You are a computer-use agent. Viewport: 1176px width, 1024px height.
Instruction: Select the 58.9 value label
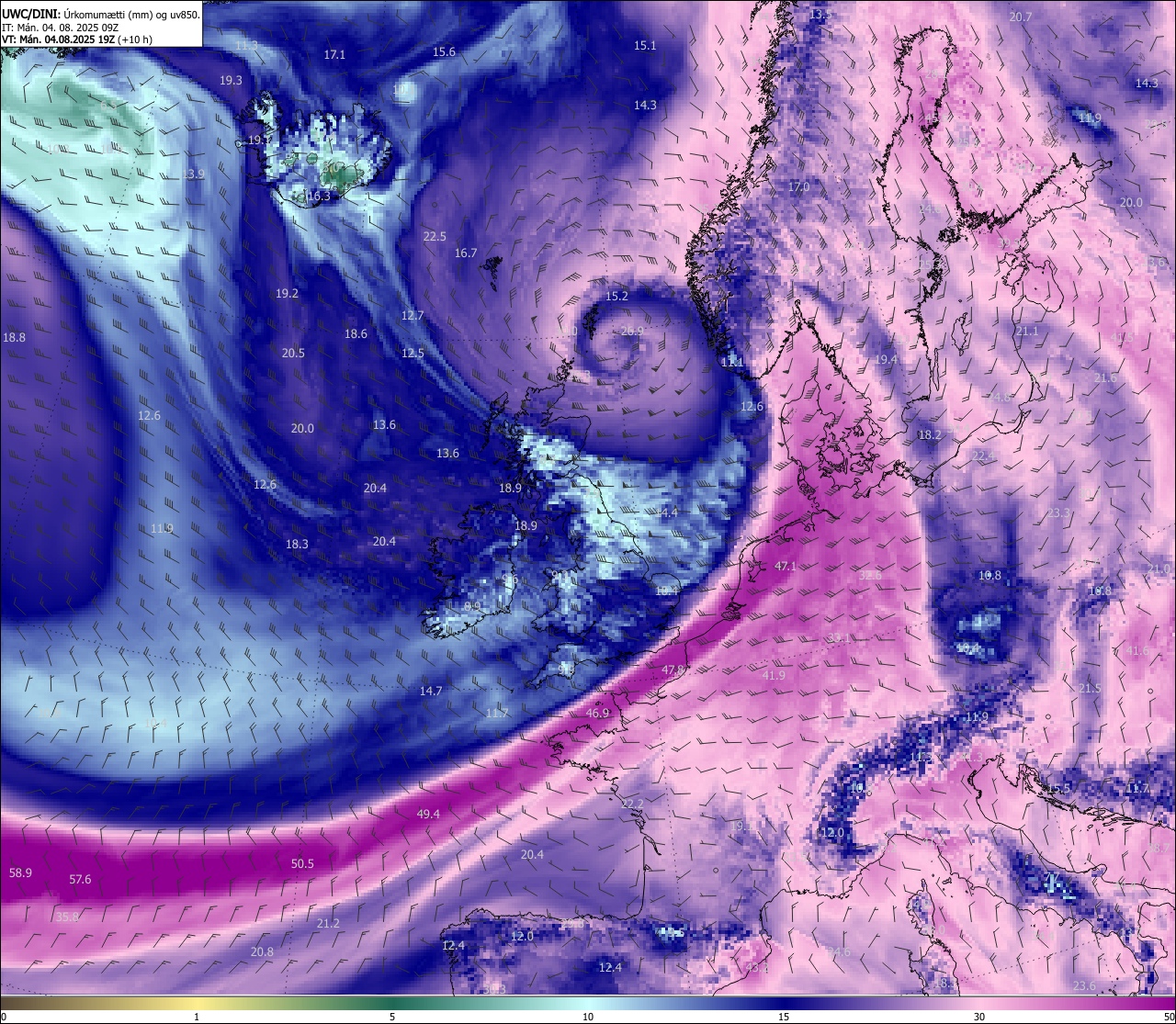pyautogui.click(x=20, y=872)
